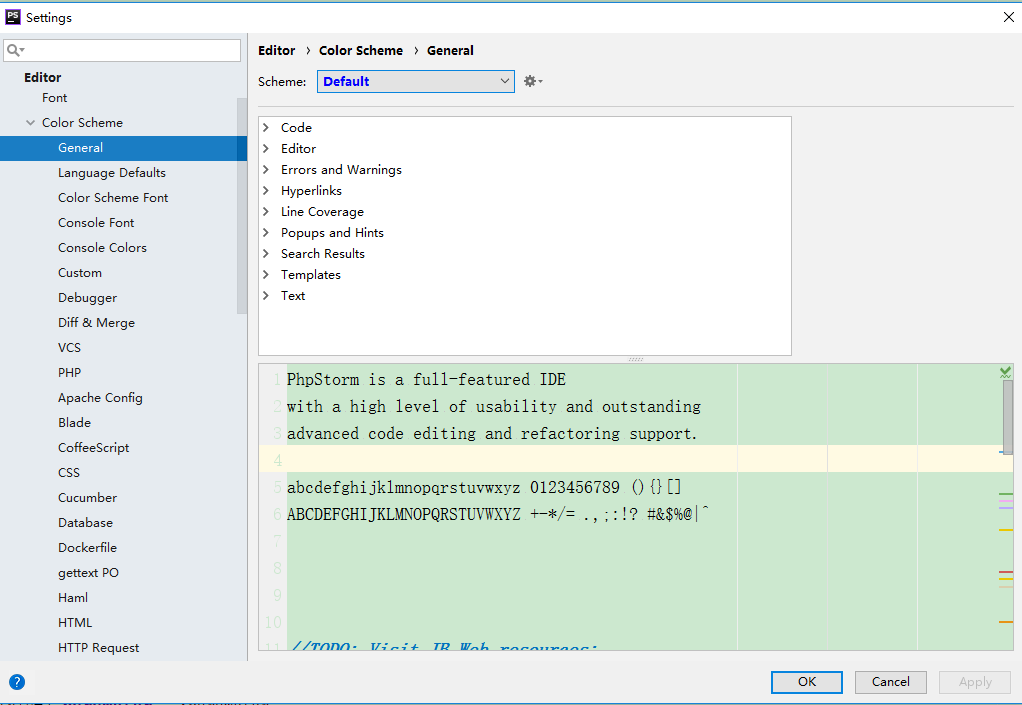This screenshot has height=705, width=1022.
Task: Open the Scheme dropdown showing Default
Action: pos(416,81)
